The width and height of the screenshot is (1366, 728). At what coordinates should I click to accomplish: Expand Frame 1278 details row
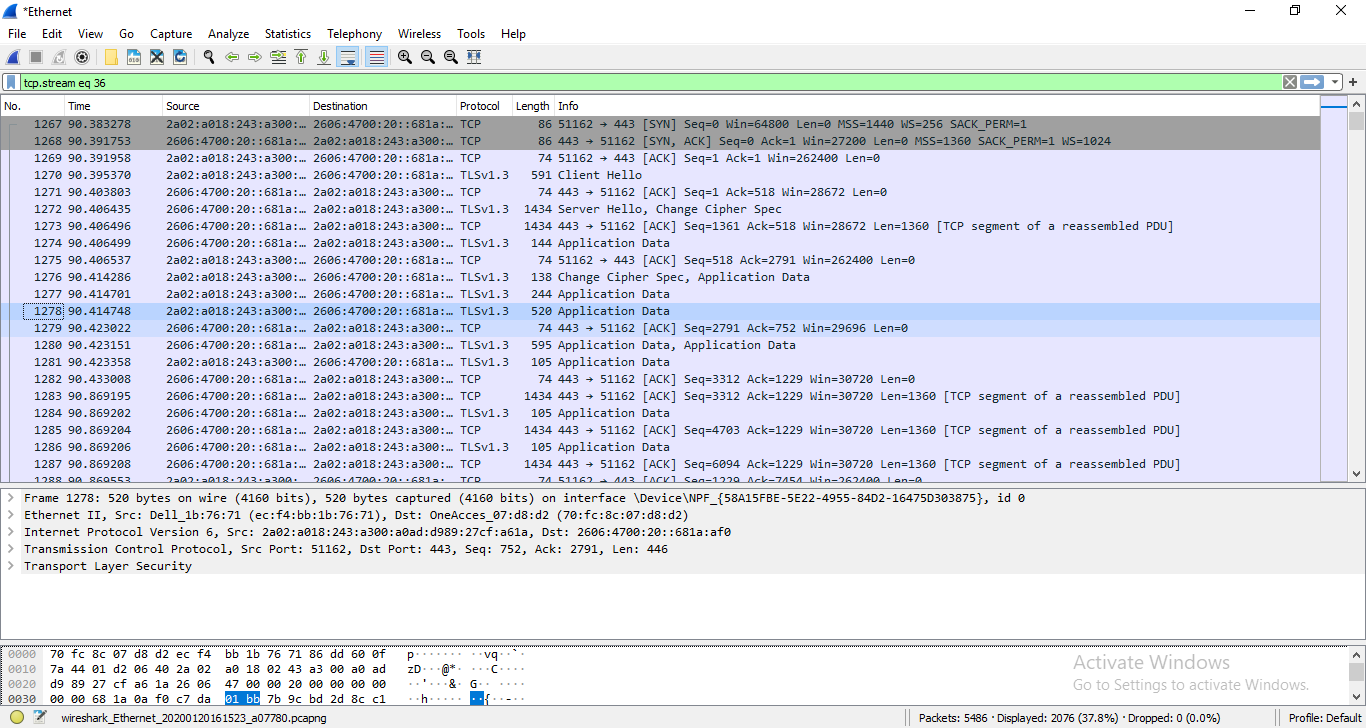(10, 497)
